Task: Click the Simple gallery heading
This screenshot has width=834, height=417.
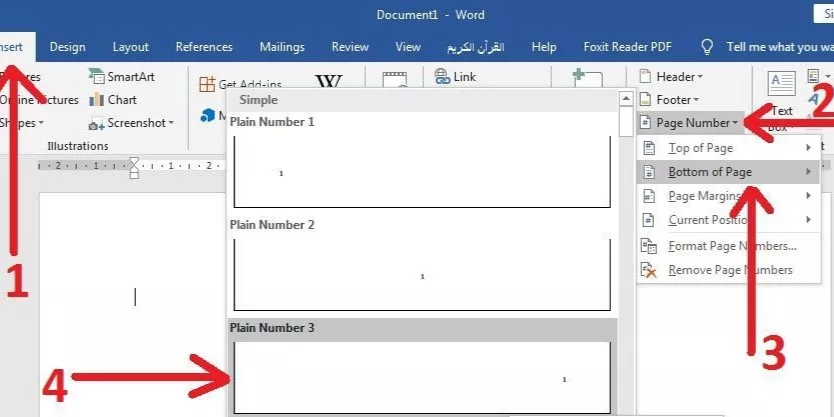Action: (x=258, y=100)
